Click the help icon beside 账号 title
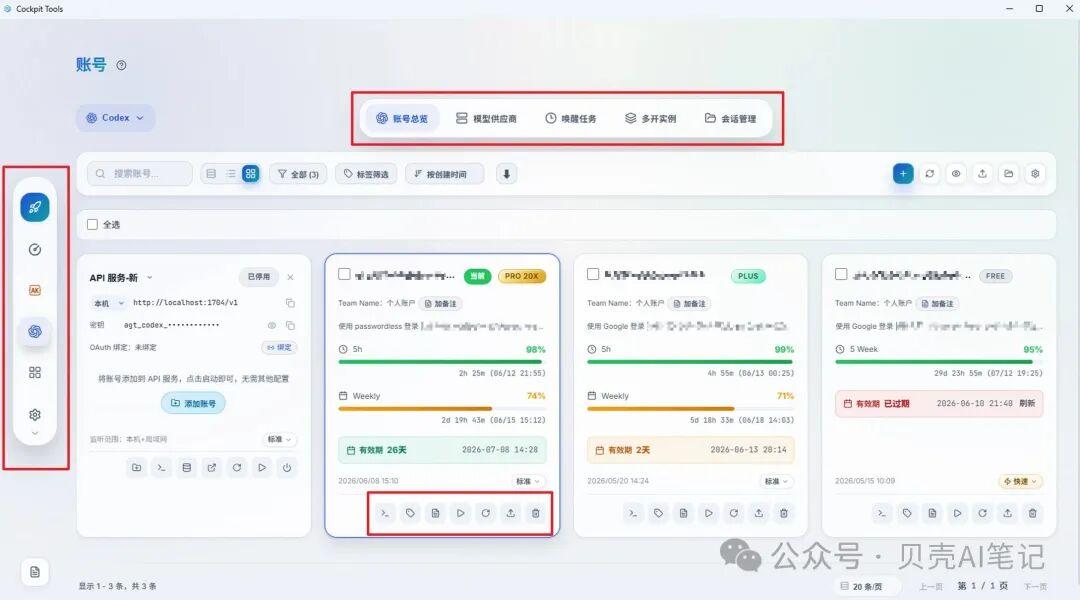Viewport: 1080px width, 600px height. coord(121,65)
